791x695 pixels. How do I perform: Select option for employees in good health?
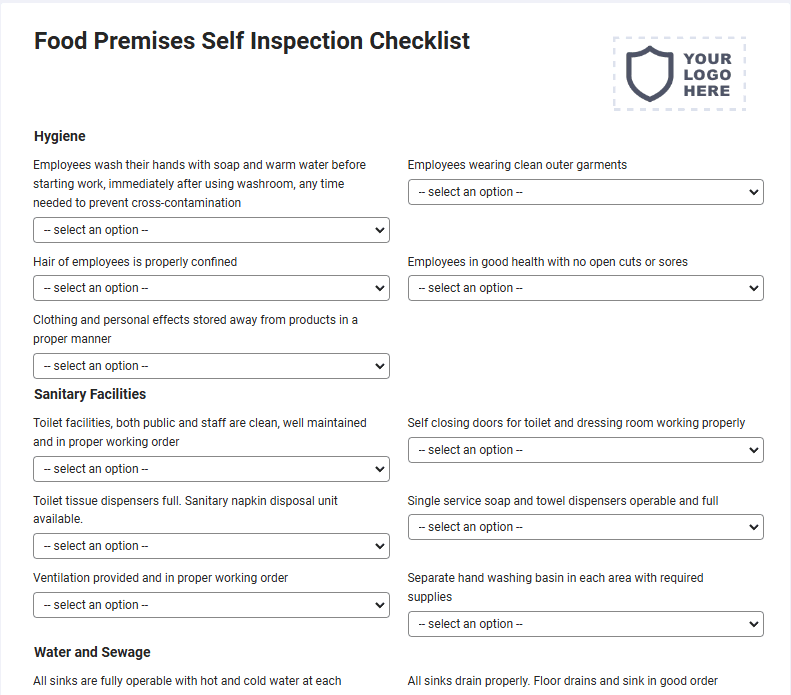pos(586,288)
